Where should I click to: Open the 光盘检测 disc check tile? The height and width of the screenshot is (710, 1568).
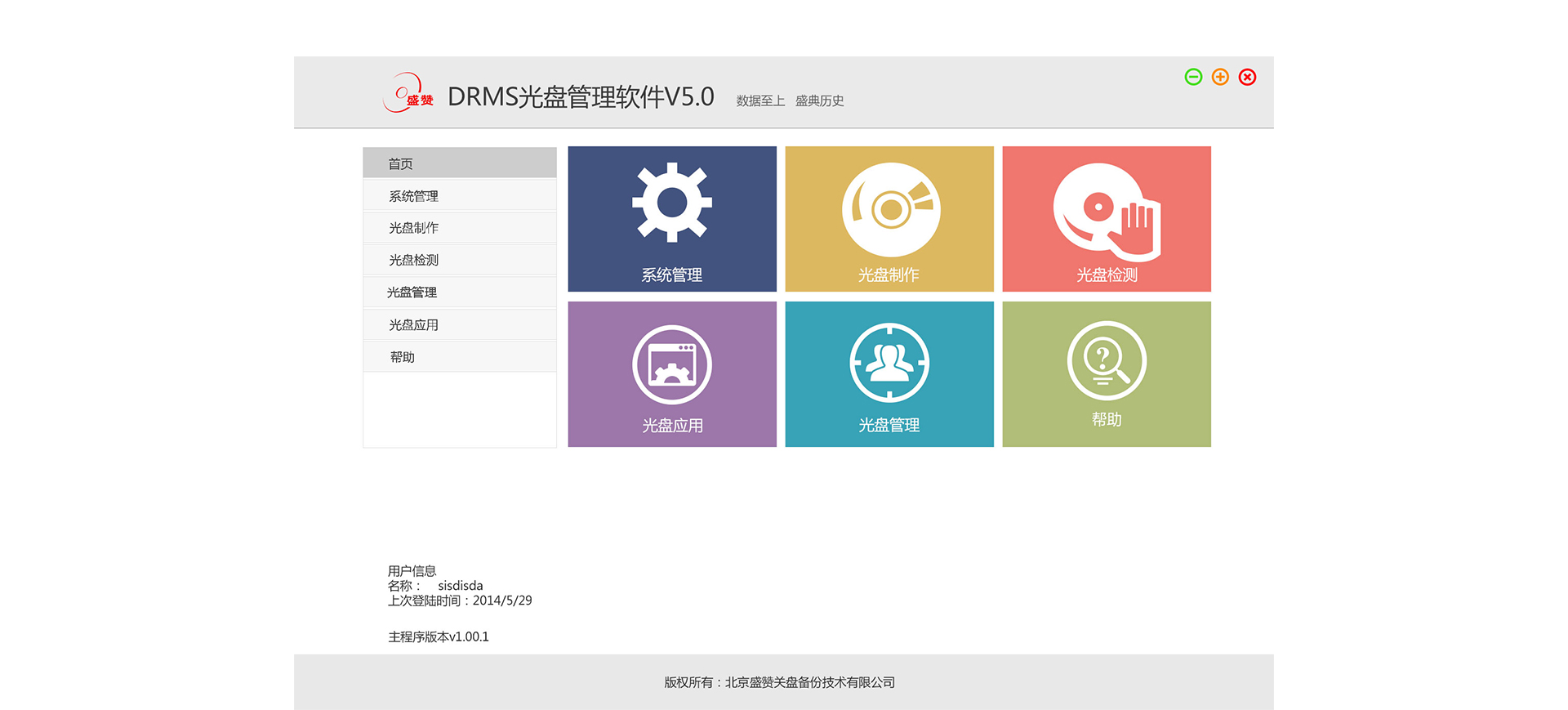[x=1107, y=219]
